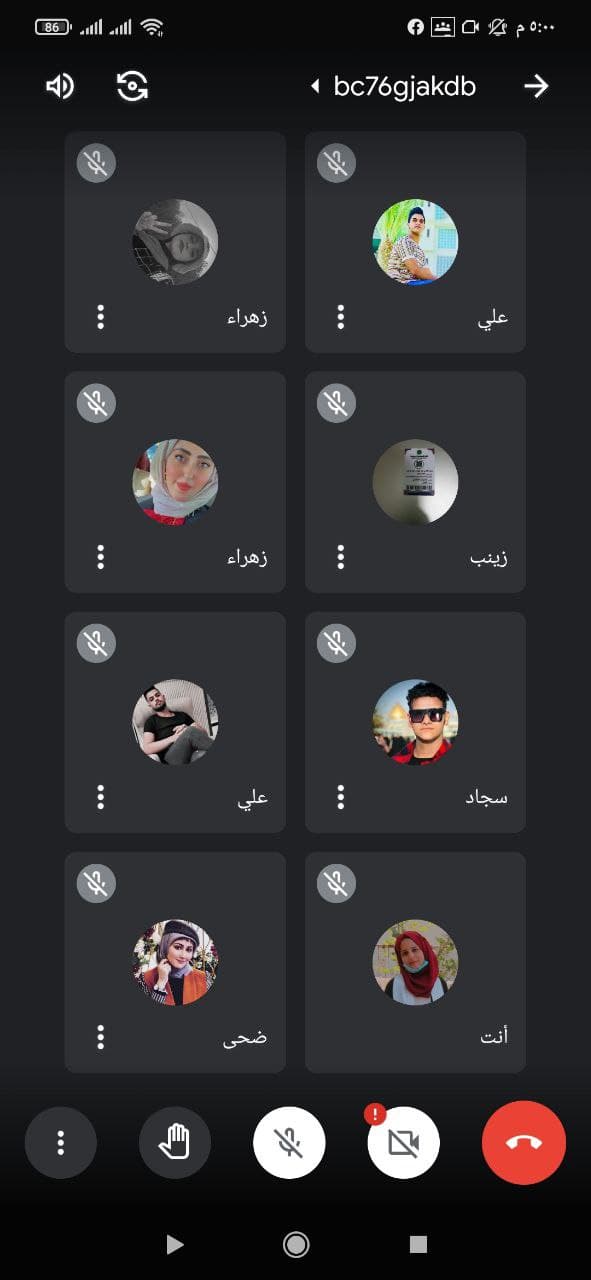591x1280 pixels.
Task: Tap the muted mic badge on سجاد's tile
Action: (x=337, y=643)
